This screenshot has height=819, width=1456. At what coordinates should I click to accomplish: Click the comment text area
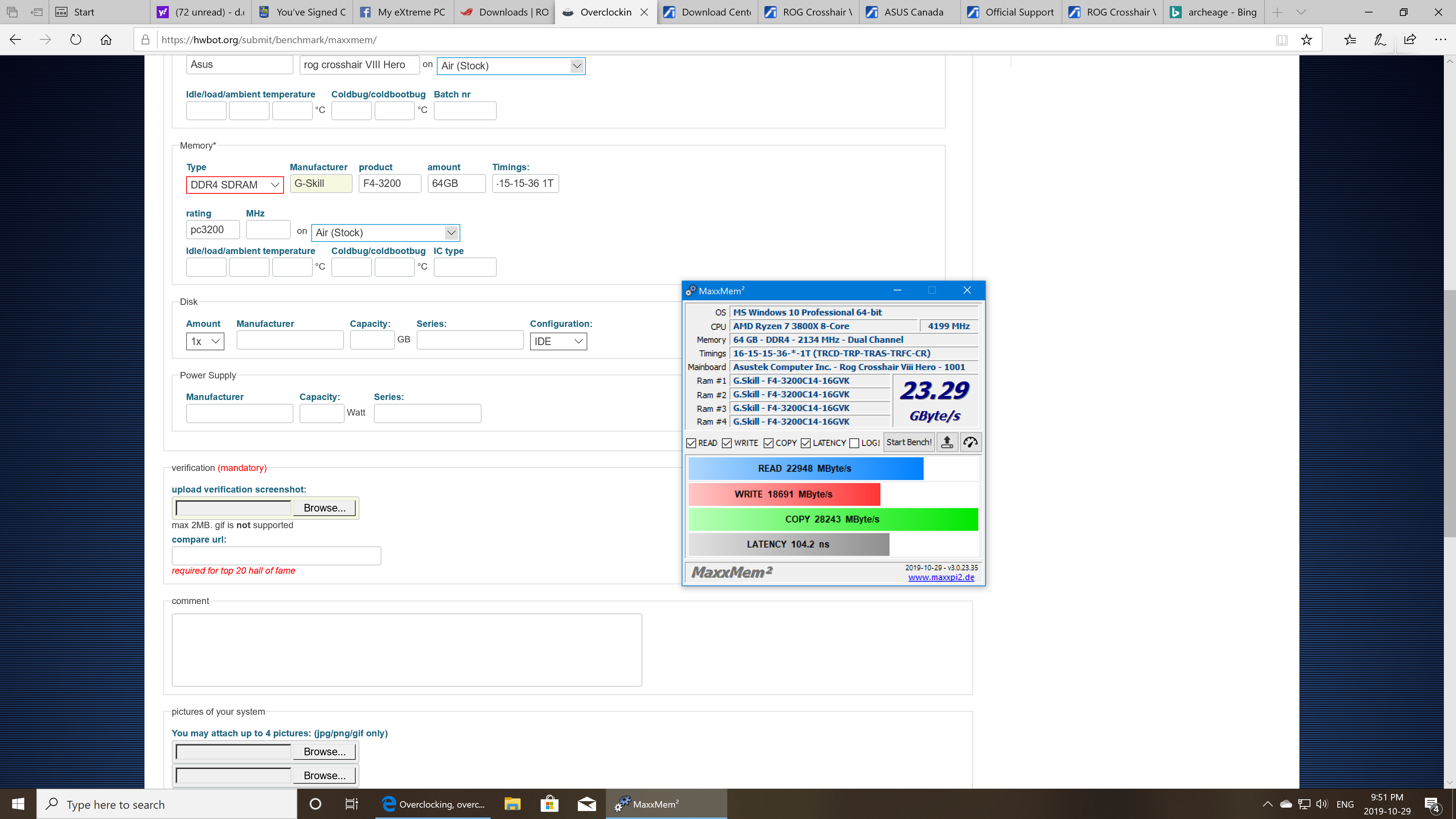407,650
